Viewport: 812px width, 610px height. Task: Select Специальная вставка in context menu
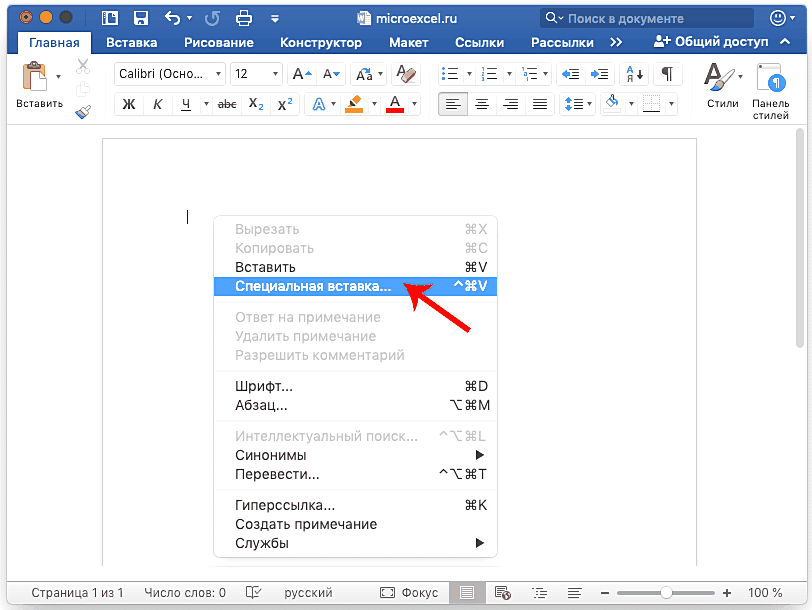point(314,286)
